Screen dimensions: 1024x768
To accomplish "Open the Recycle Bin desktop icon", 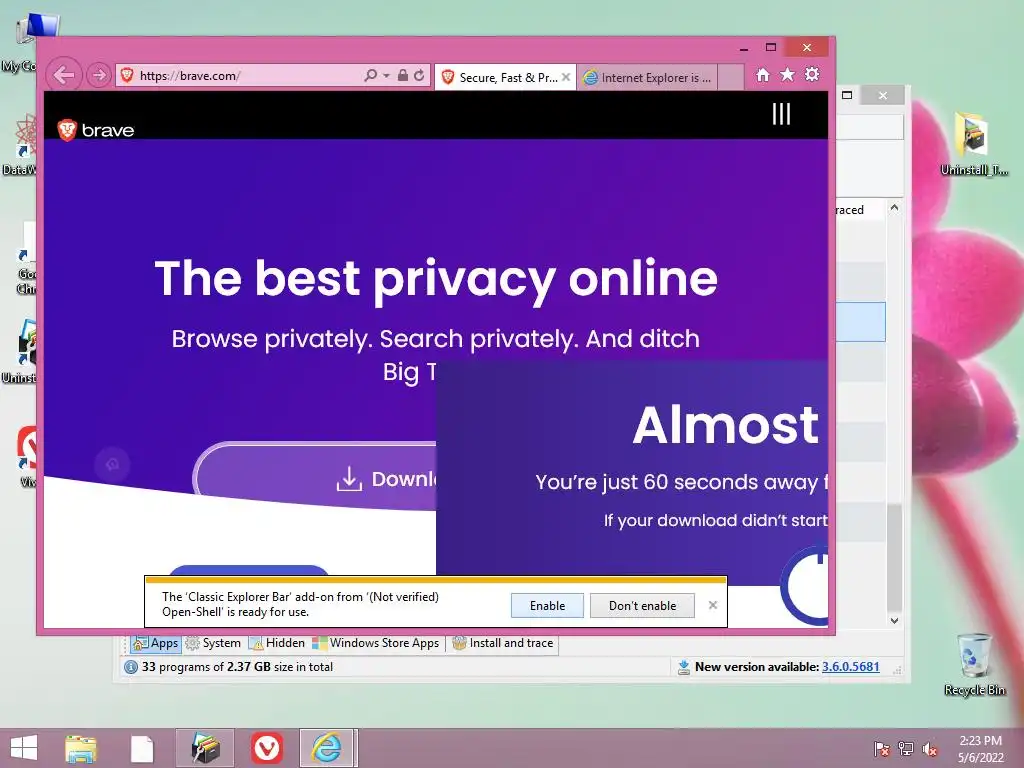I will pos(974,664).
